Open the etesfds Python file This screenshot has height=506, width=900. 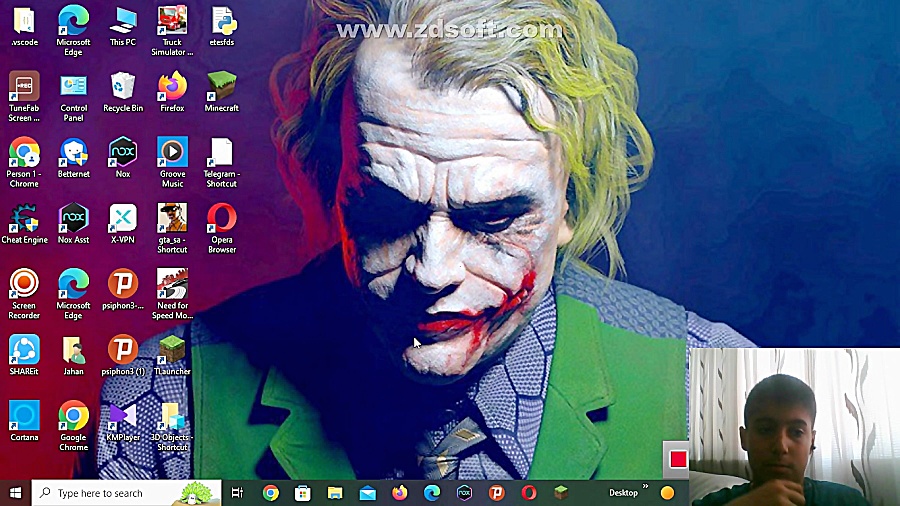[222, 26]
